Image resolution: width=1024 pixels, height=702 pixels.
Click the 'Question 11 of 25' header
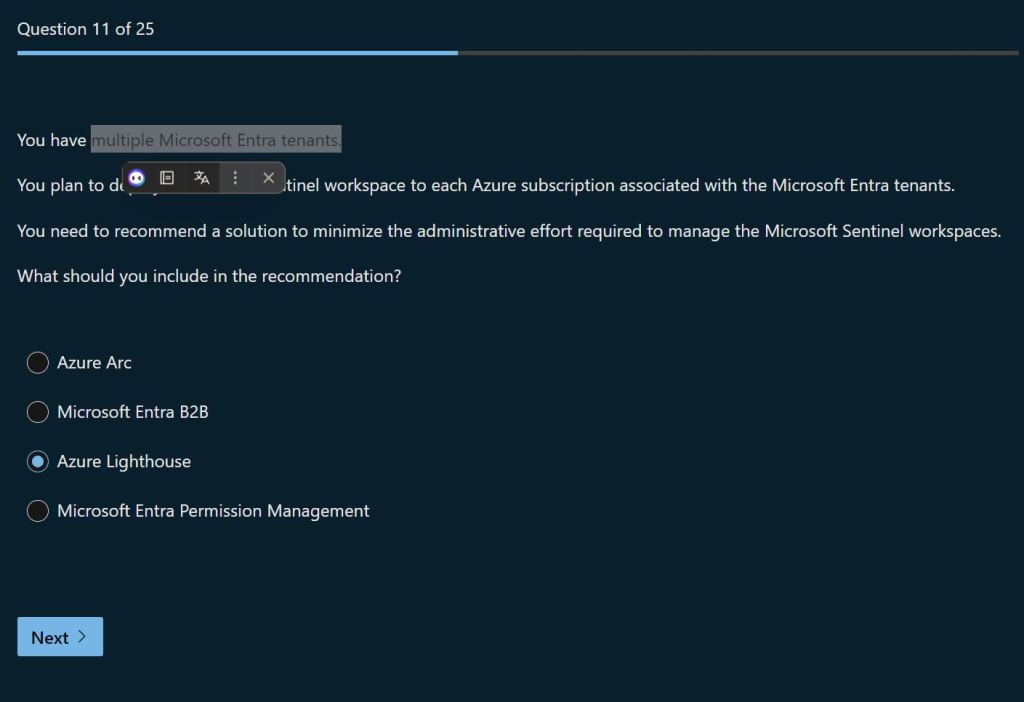click(x=86, y=29)
